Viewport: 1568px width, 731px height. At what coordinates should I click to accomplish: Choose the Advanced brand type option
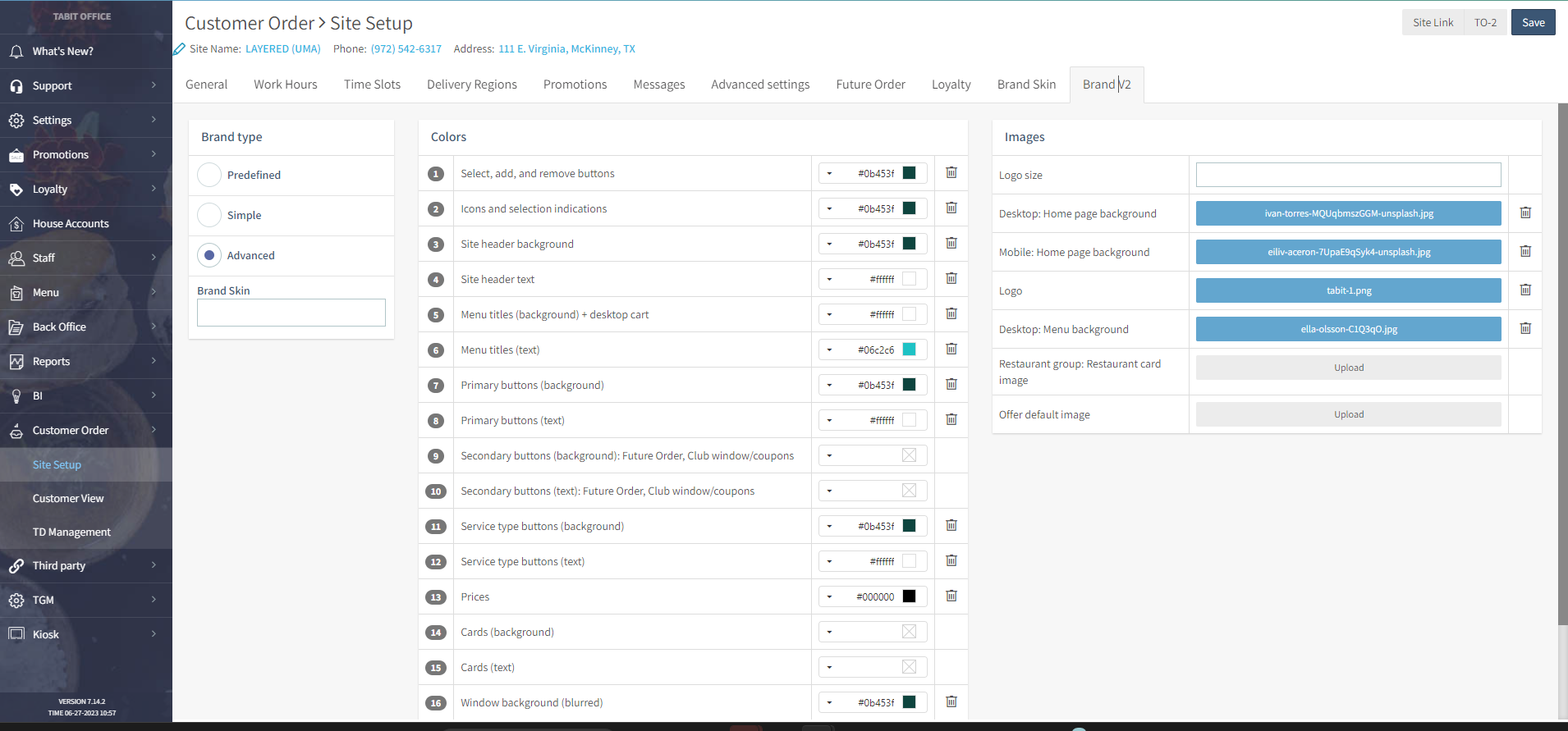coord(209,255)
